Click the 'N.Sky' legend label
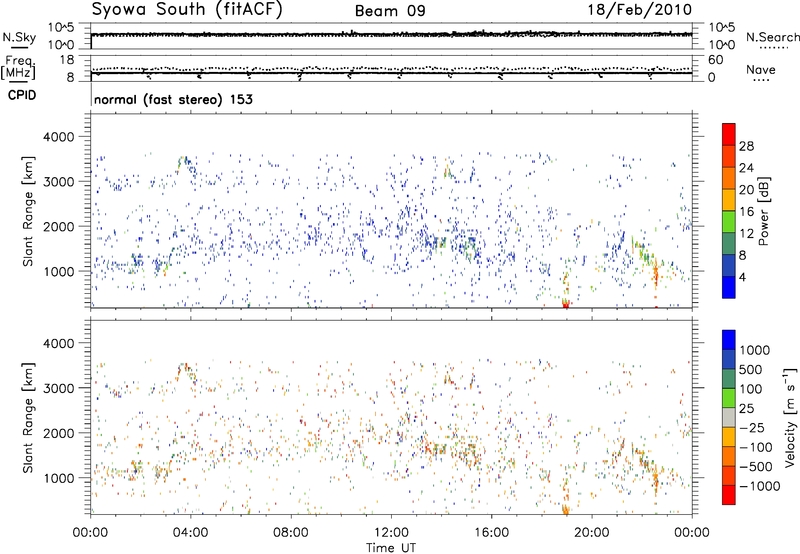800x554 pixels. 19,37
